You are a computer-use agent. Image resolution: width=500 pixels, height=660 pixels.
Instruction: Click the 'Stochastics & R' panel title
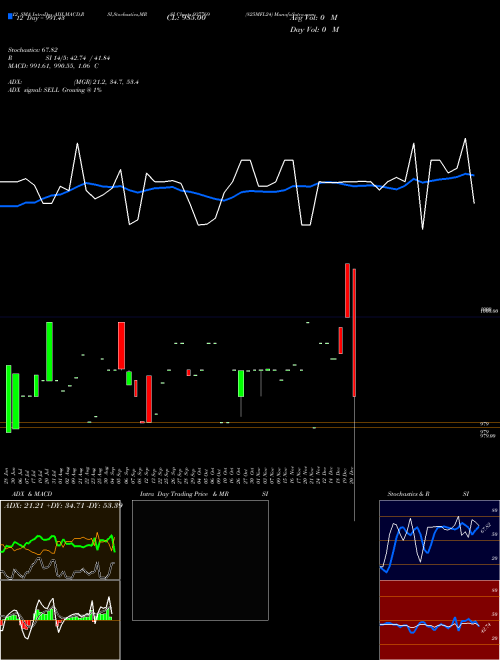pos(408,494)
